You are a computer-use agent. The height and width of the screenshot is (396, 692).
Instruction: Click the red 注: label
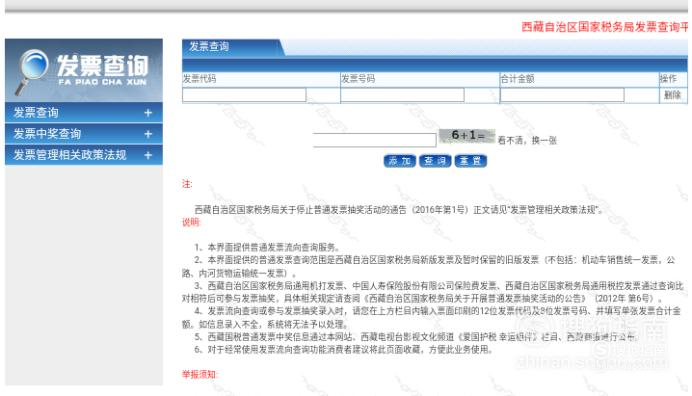pos(187,184)
